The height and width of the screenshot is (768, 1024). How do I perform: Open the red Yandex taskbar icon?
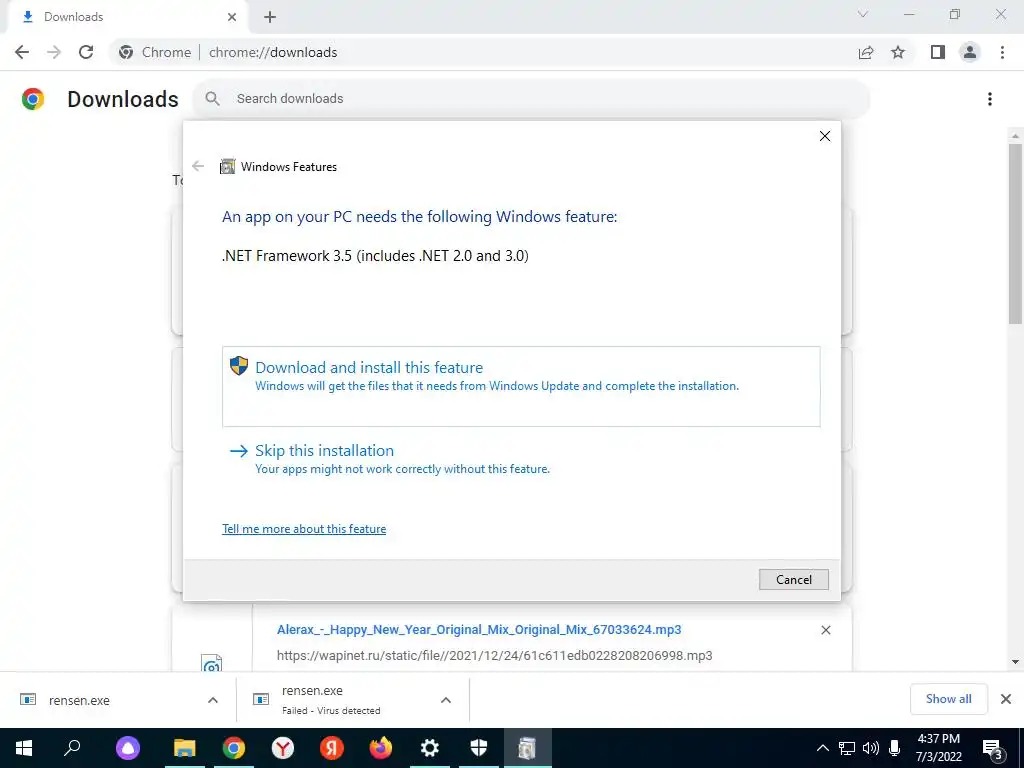click(332, 748)
